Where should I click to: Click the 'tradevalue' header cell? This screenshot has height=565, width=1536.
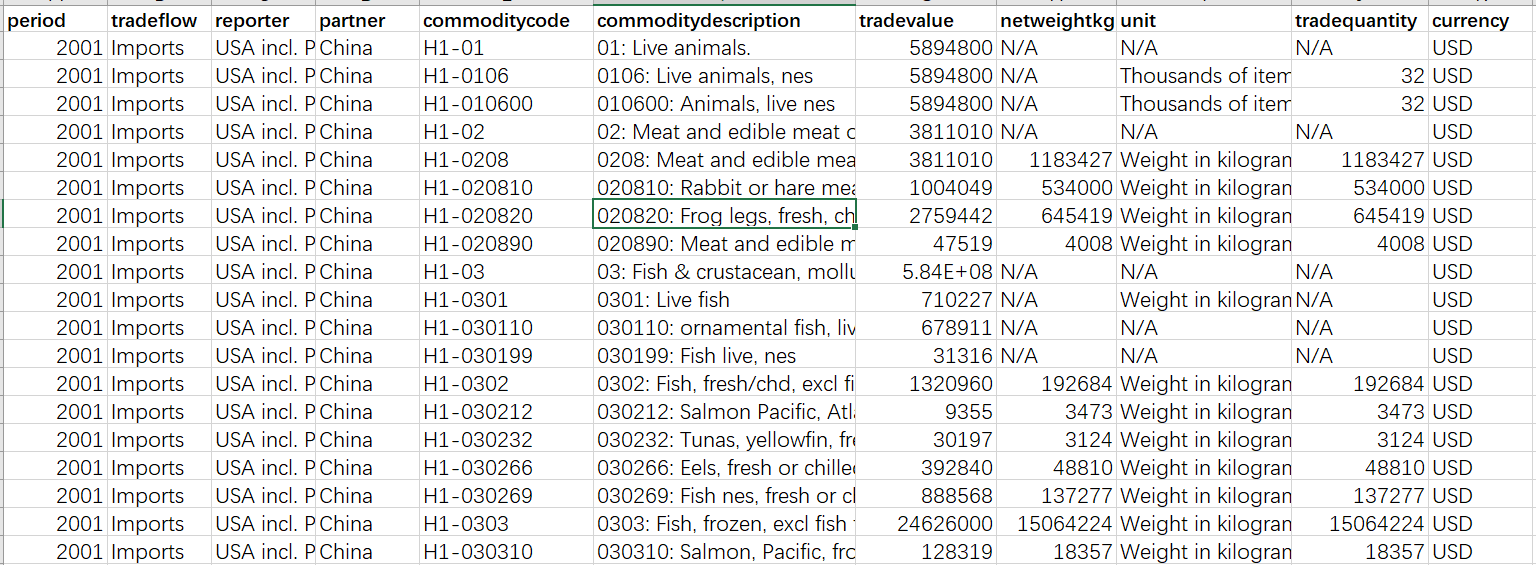tap(925, 21)
